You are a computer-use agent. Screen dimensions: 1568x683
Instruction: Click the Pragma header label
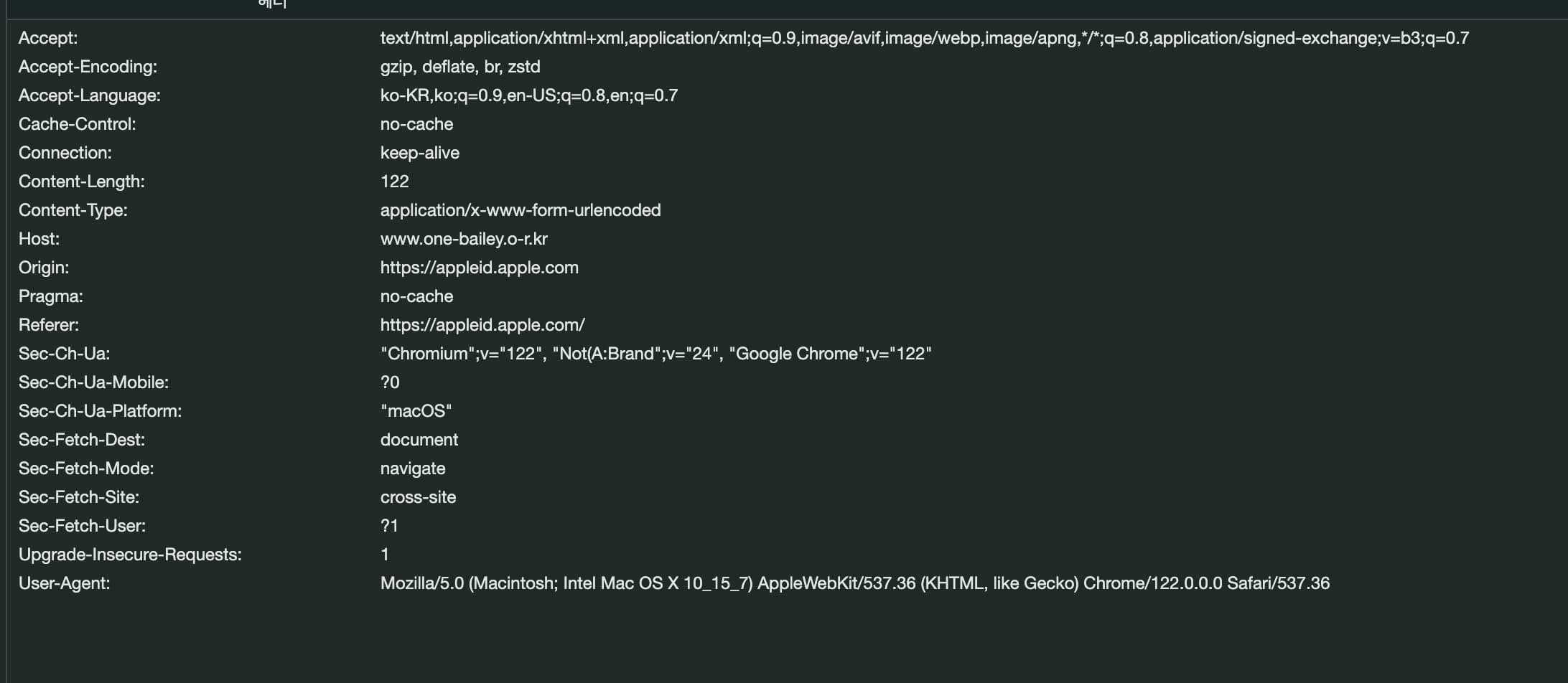click(50, 296)
